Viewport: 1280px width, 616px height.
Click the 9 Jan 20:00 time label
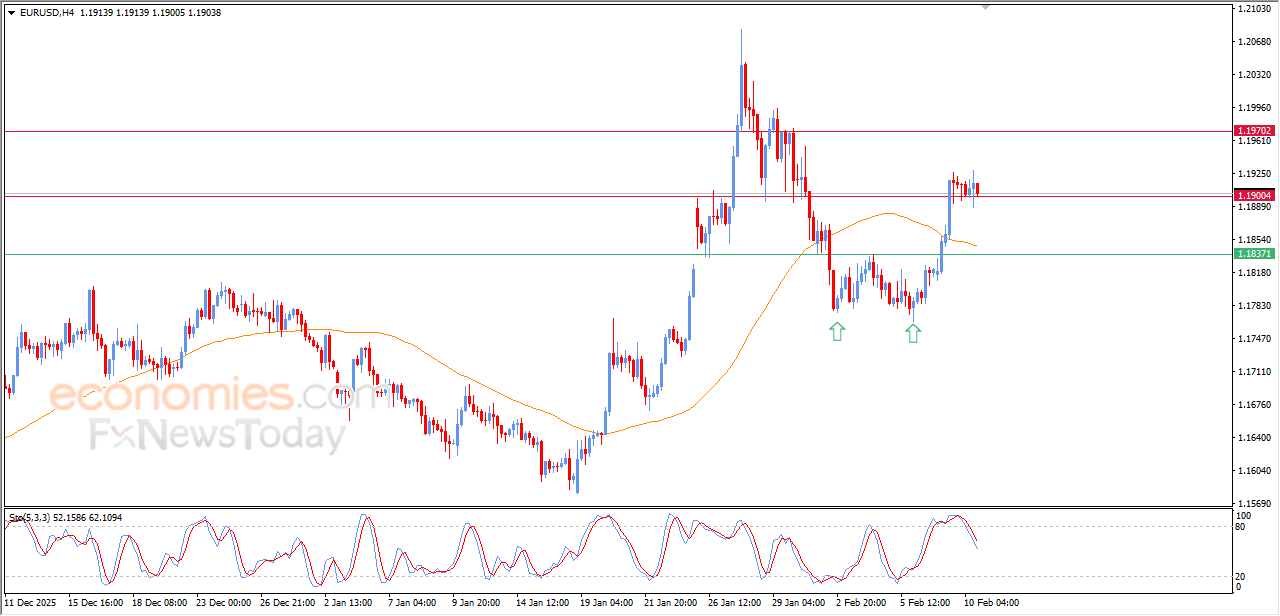pos(476,603)
